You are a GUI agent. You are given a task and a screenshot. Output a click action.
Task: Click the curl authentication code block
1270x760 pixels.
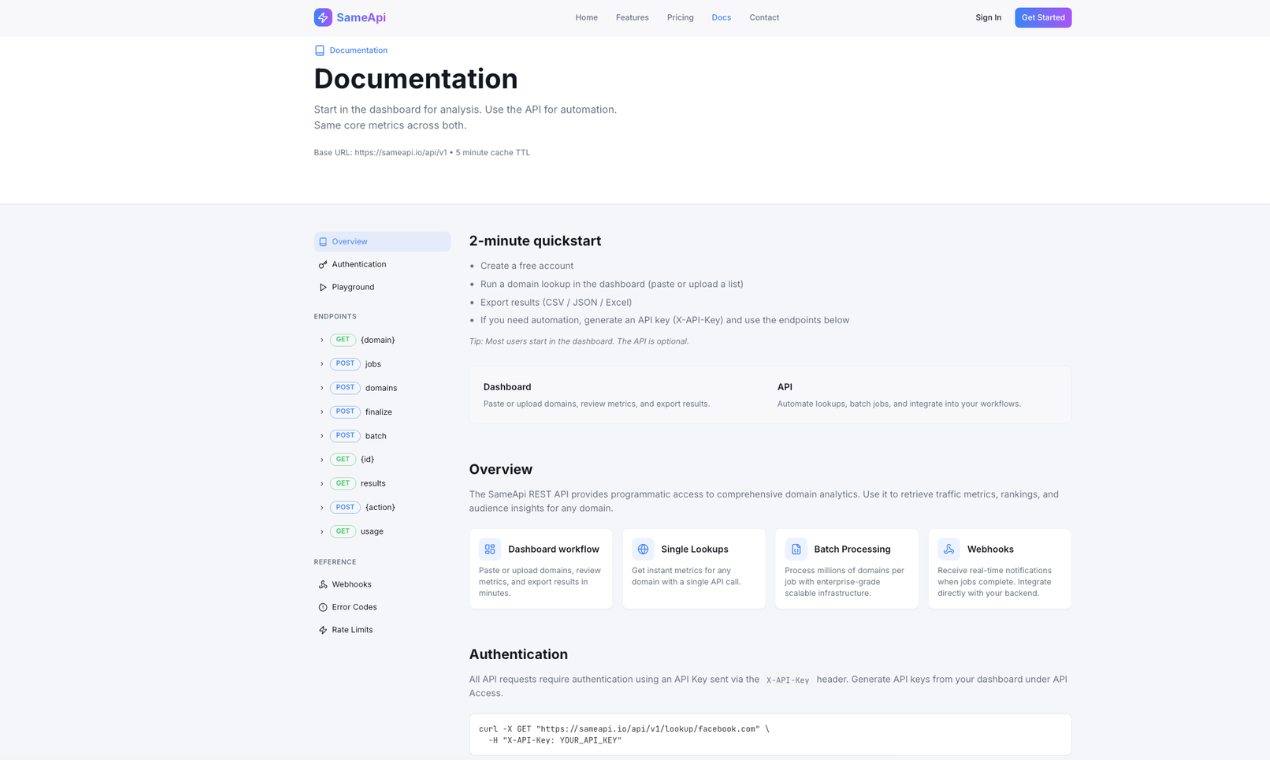tap(770, 734)
